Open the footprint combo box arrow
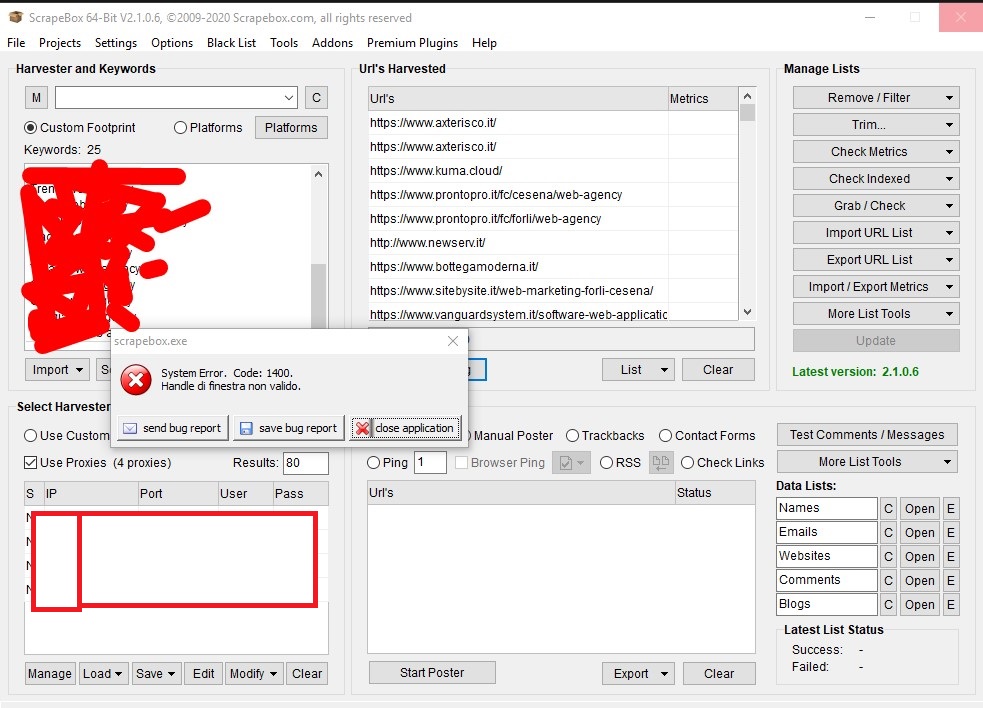This screenshot has width=983, height=708. coord(288,98)
